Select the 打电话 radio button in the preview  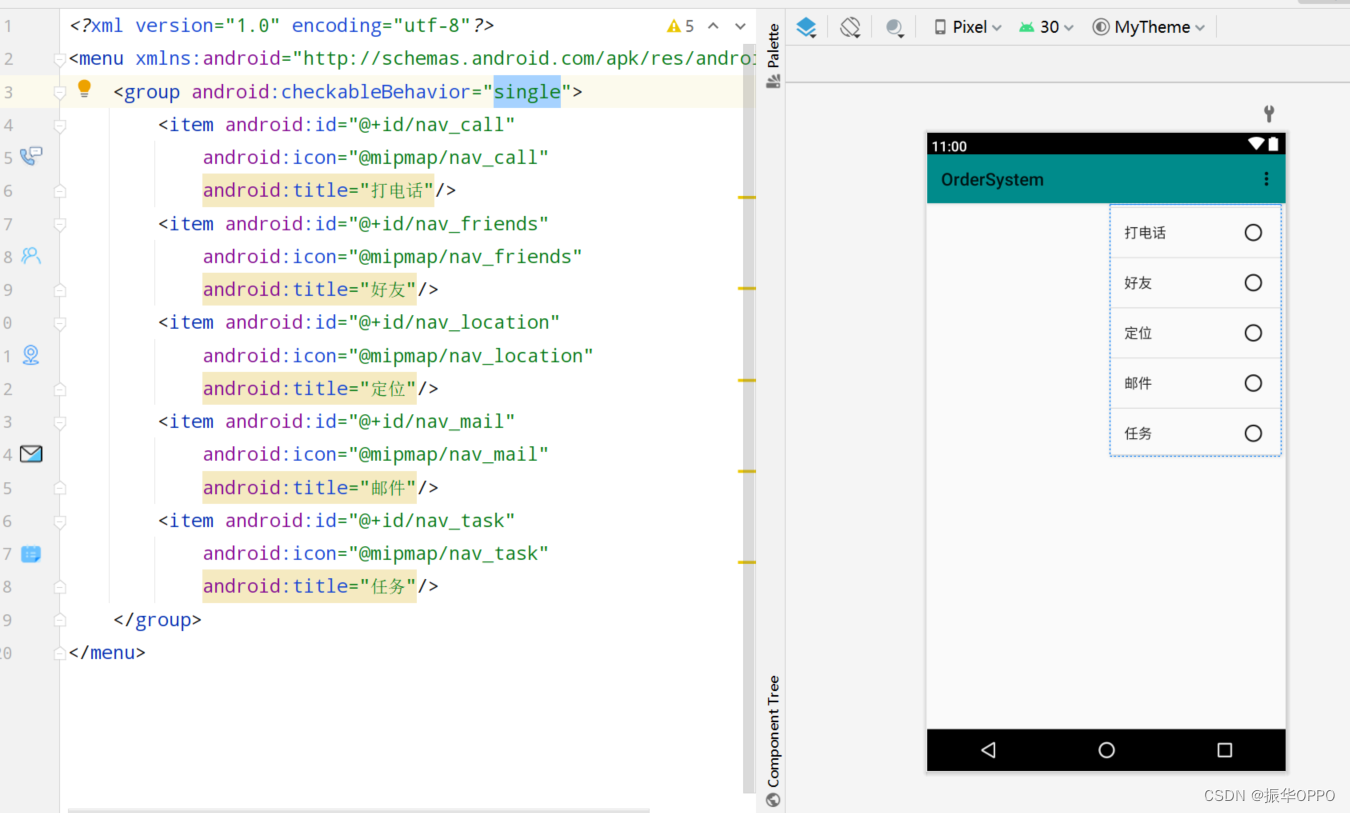(x=1253, y=232)
